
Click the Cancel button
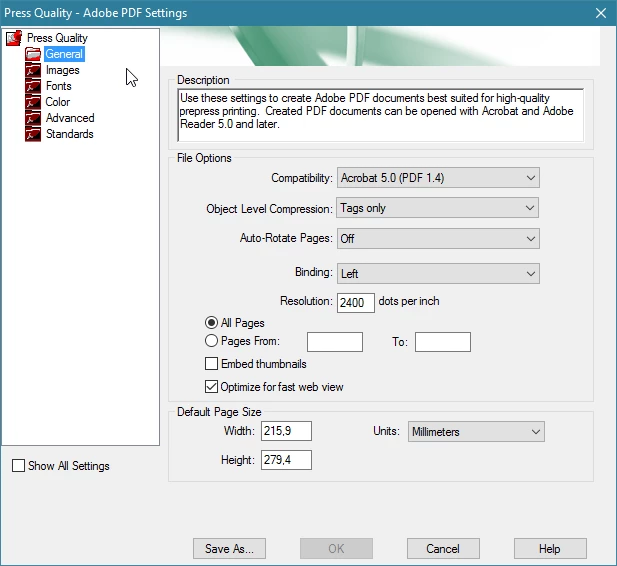pyautogui.click(x=443, y=549)
